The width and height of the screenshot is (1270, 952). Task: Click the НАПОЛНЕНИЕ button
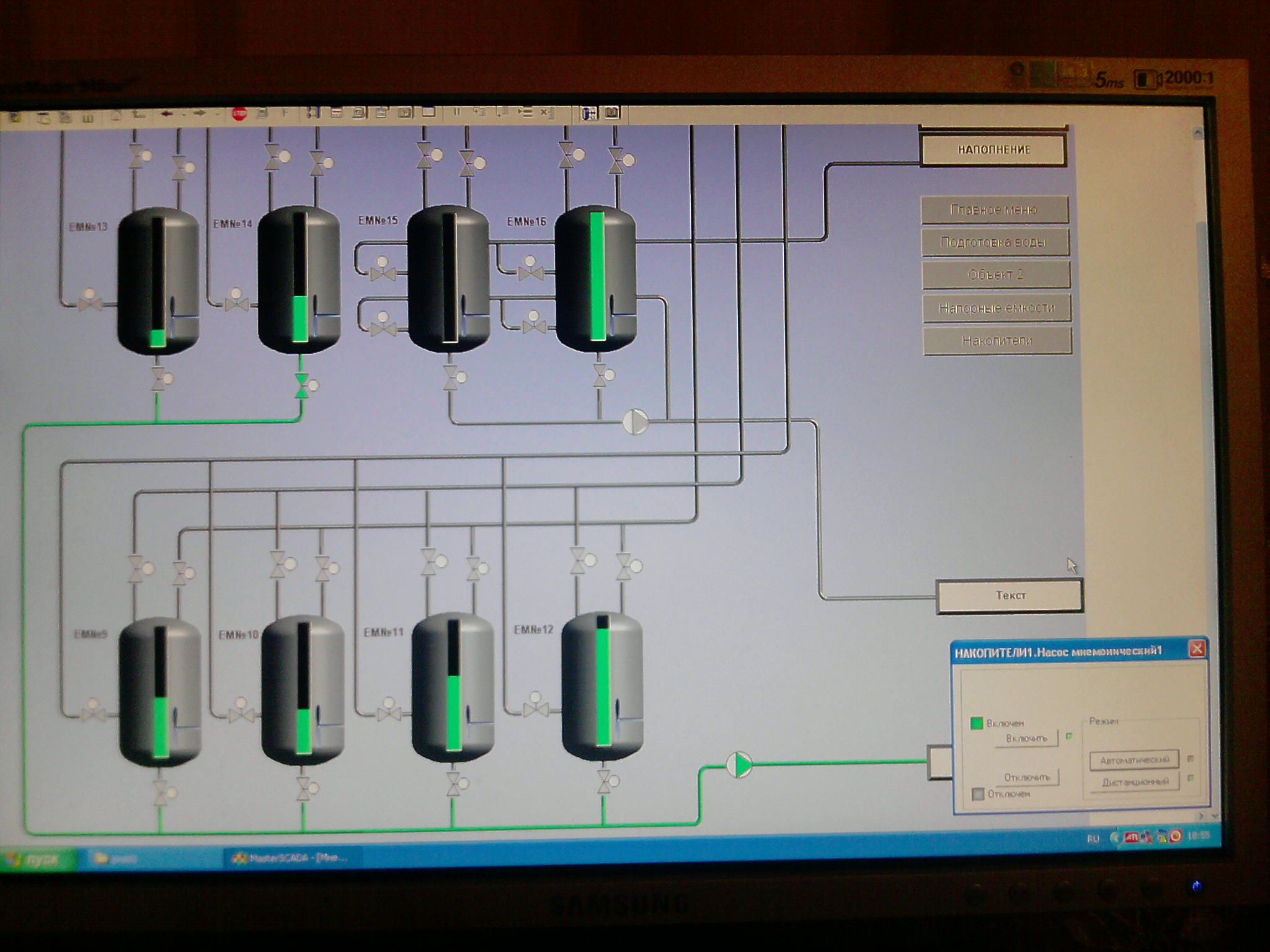pyautogui.click(x=994, y=150)
